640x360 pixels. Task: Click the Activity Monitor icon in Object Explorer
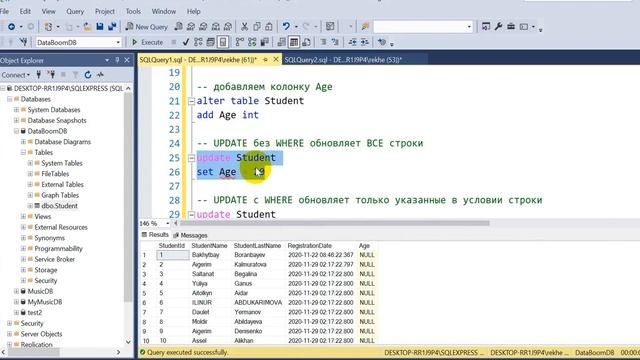click(100, 75)
